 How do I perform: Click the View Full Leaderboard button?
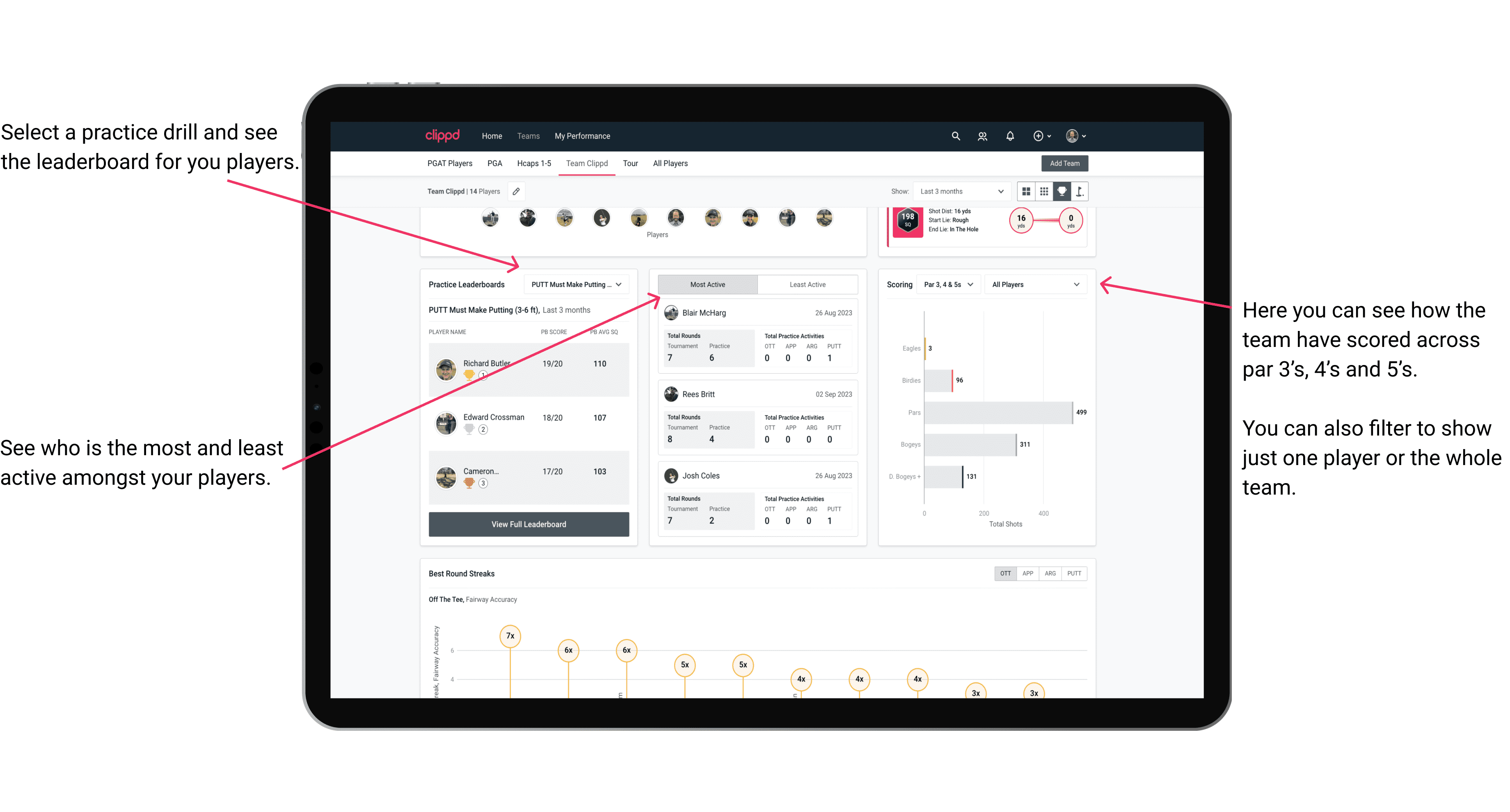[529, 524]
